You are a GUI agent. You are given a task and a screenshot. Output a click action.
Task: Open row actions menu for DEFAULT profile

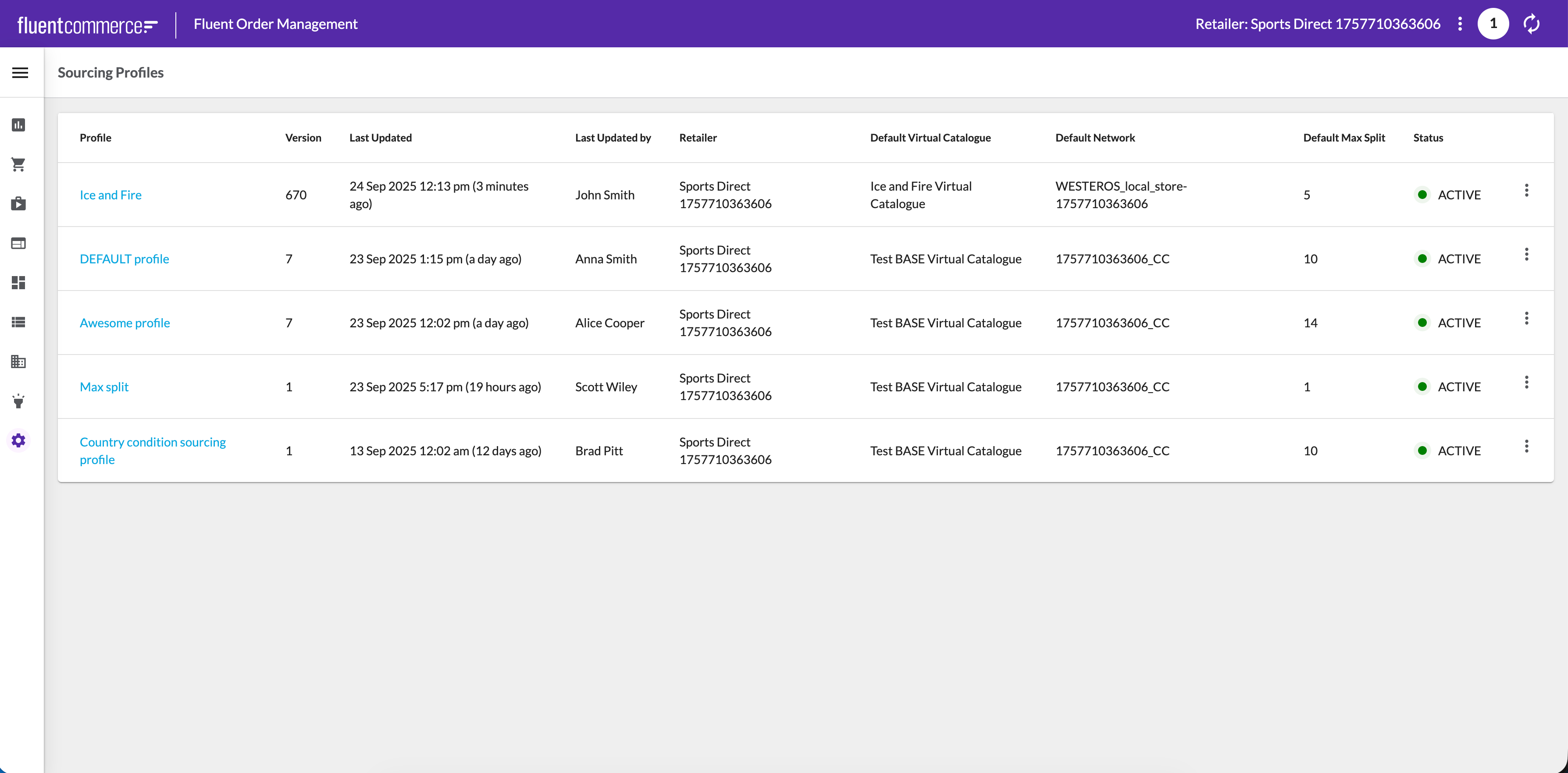point(1526,254)
